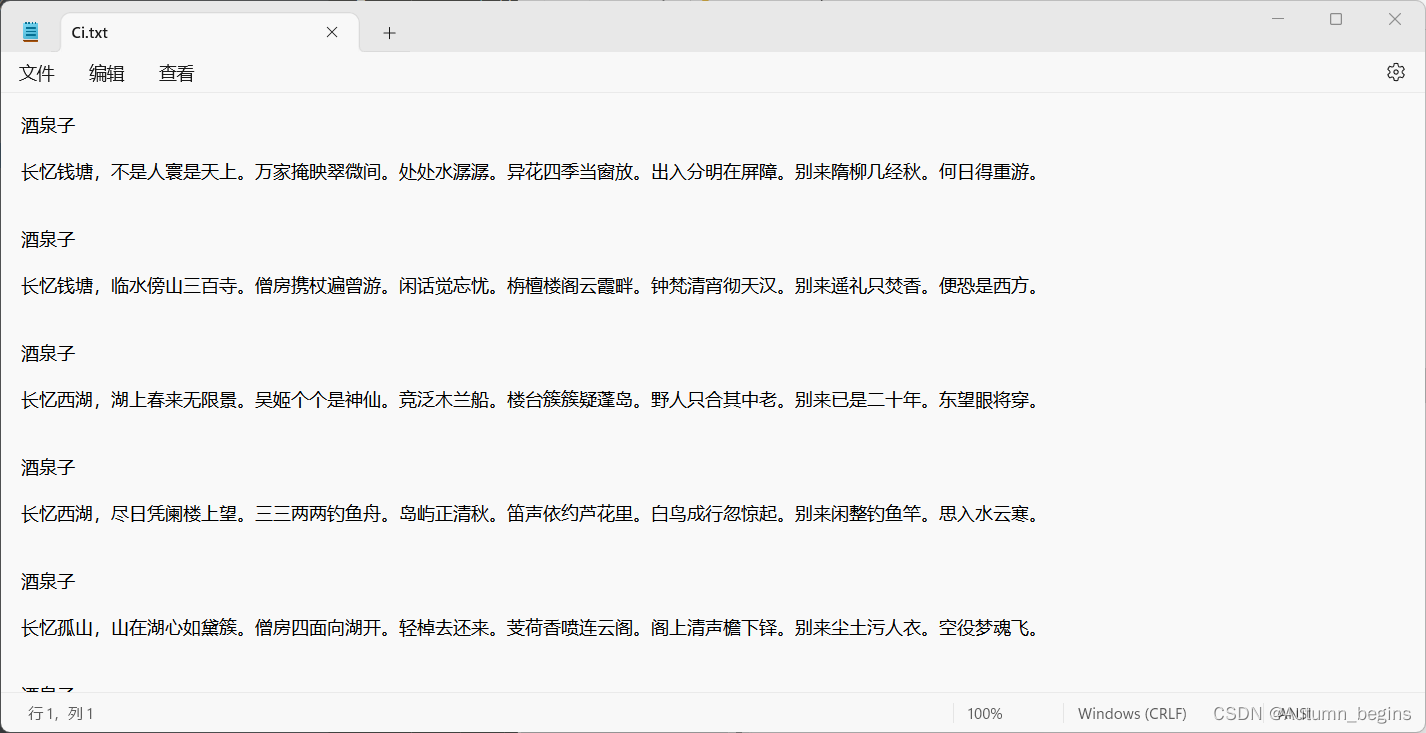Minimize the Notepad window
Screen dimensions: 1426x733
tap(1277, 19)
